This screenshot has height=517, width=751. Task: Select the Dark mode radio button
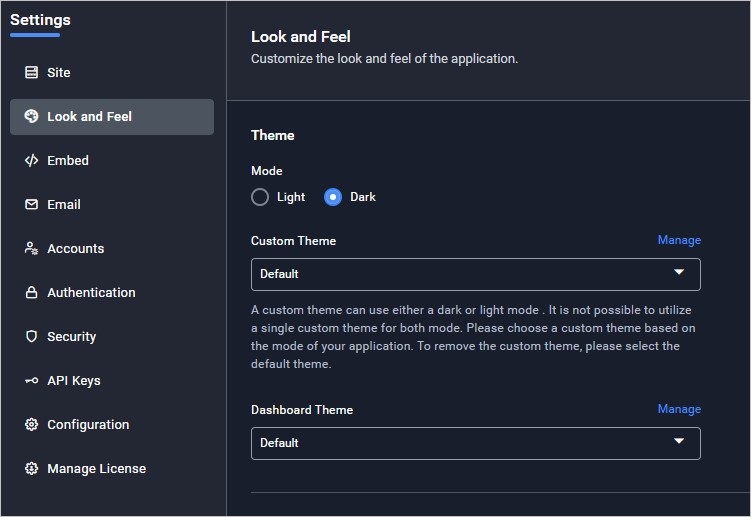pos(333,197)
